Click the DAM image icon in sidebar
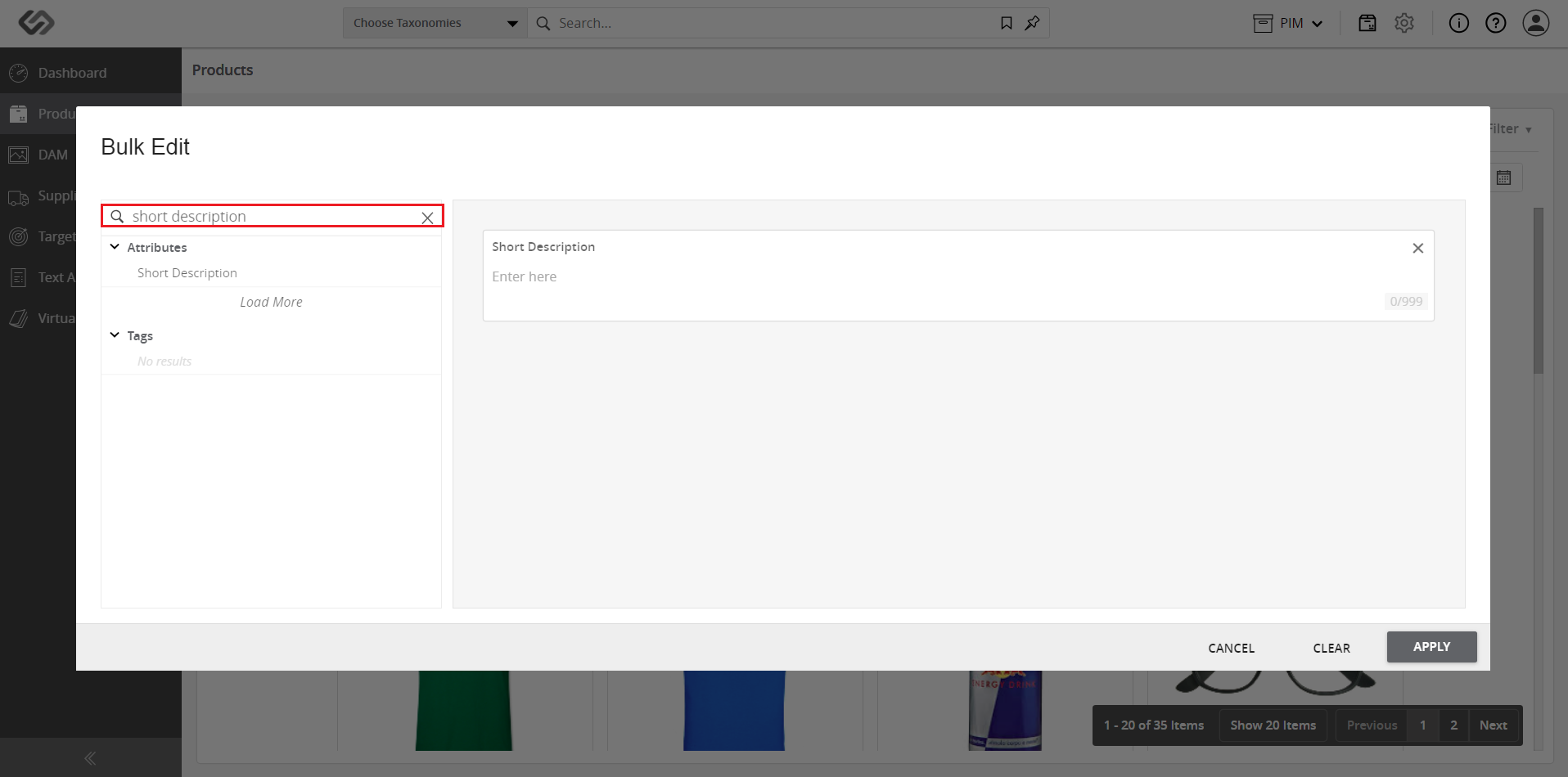The height and width of the screenshot is (777, 1568). click(x=19, y=155)
